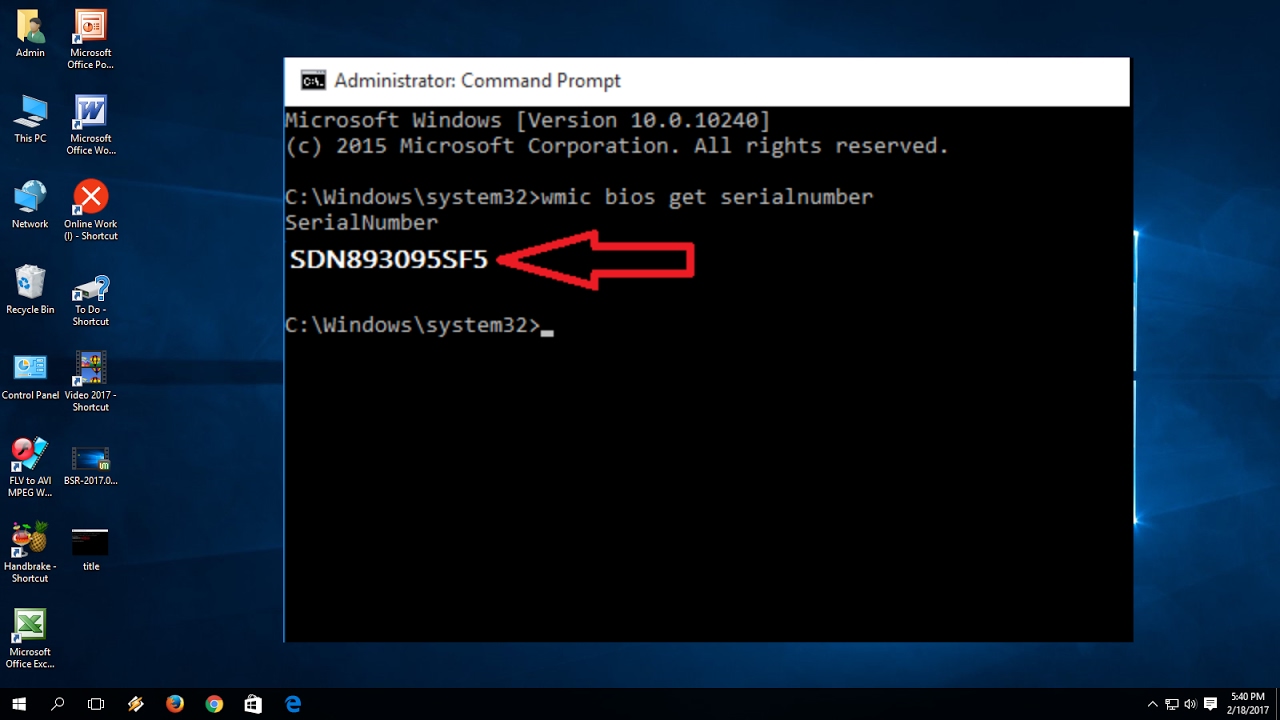Open the Handbrake - Shortcut desktop icon
Image resolution: width=1280 pixels, height=720 pixels.
[29, 545]
